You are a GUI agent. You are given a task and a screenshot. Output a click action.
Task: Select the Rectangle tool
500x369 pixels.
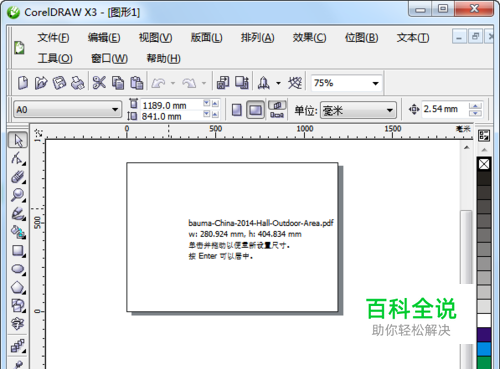tap(18, 250)
